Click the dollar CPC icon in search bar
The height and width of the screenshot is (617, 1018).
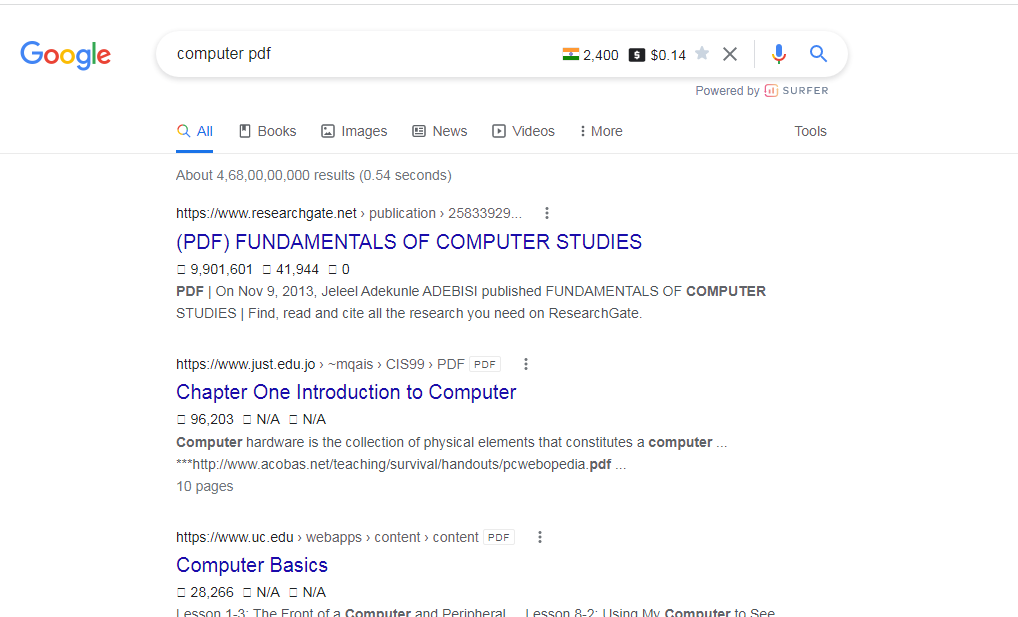(x=637, y=55)
